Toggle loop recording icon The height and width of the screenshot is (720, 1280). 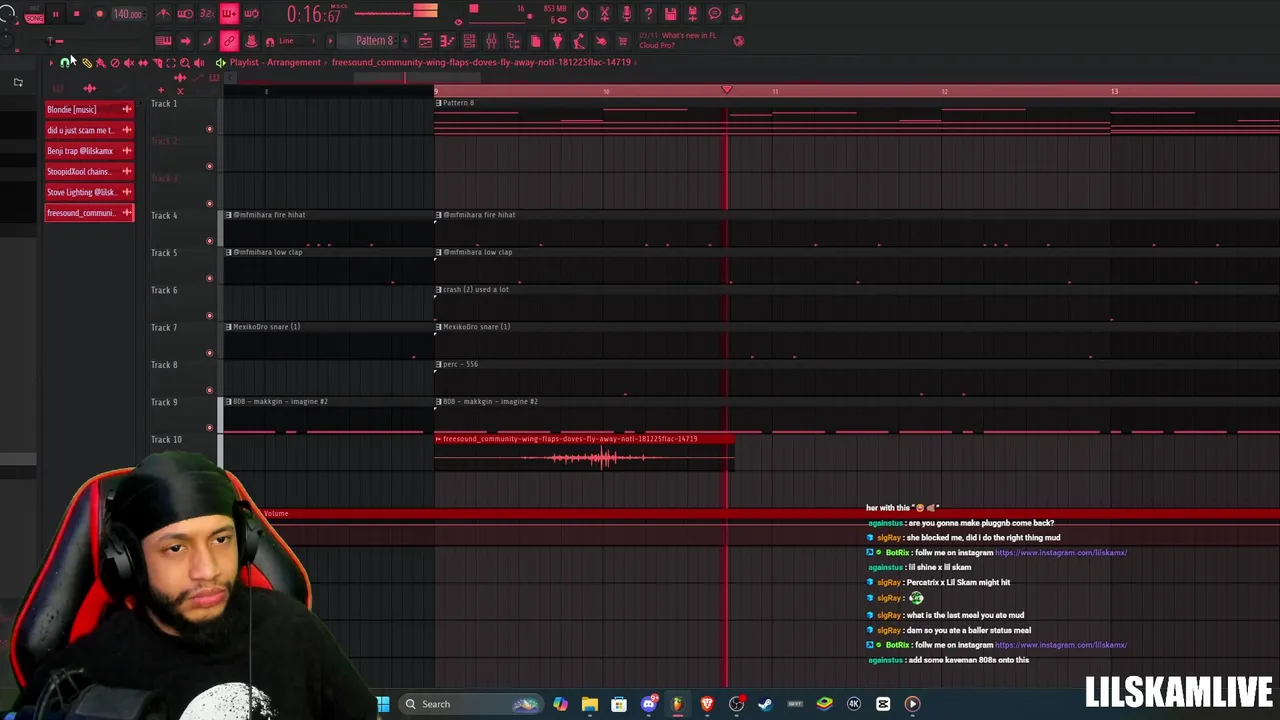point(251,14)
